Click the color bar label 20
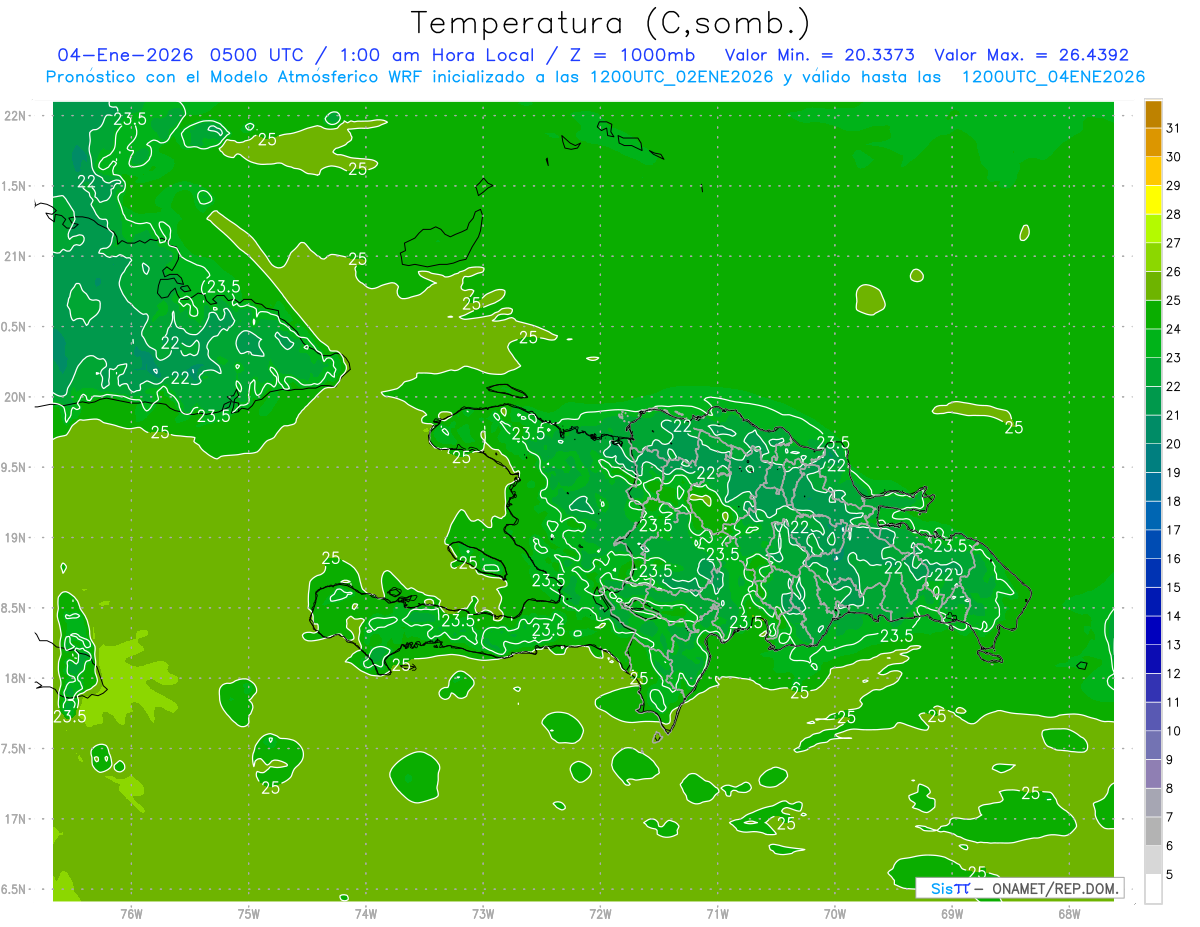Image resolution: width=1200 pixels, height=927 pixels. [1173, 444]
